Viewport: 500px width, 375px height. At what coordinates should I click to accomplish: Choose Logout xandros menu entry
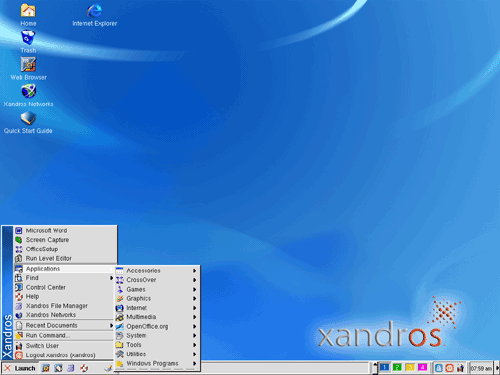coord(64,355)
